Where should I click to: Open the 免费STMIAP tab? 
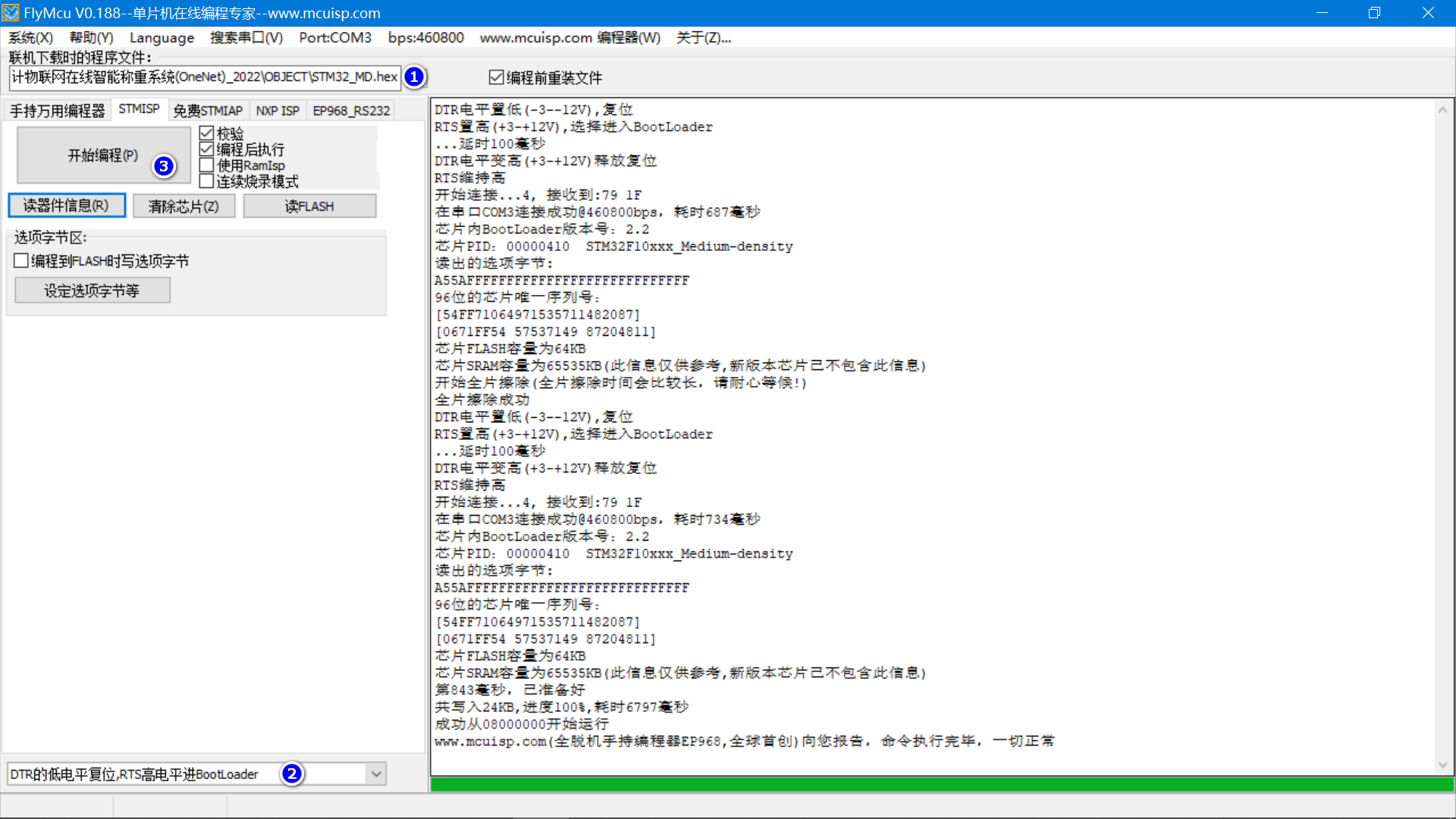click(x=209, y=110)
